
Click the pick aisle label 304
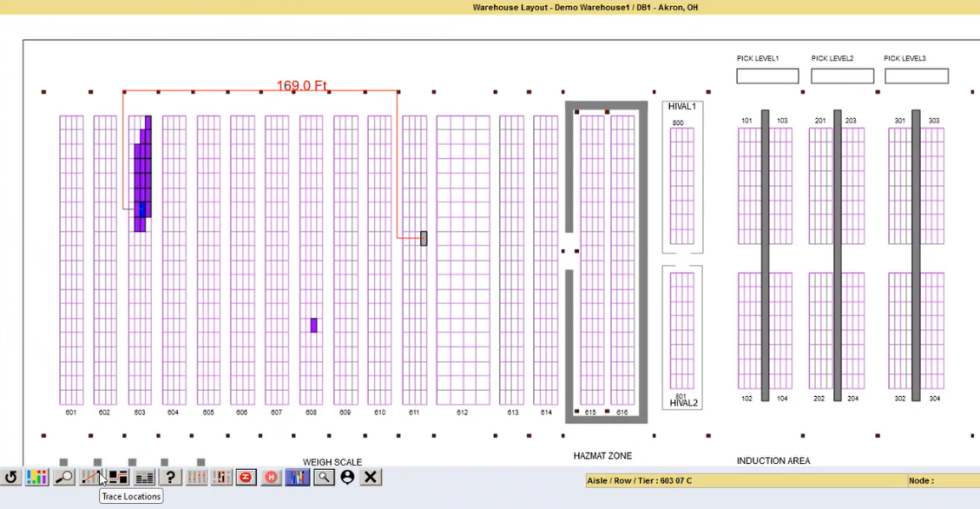coord(934,398)
